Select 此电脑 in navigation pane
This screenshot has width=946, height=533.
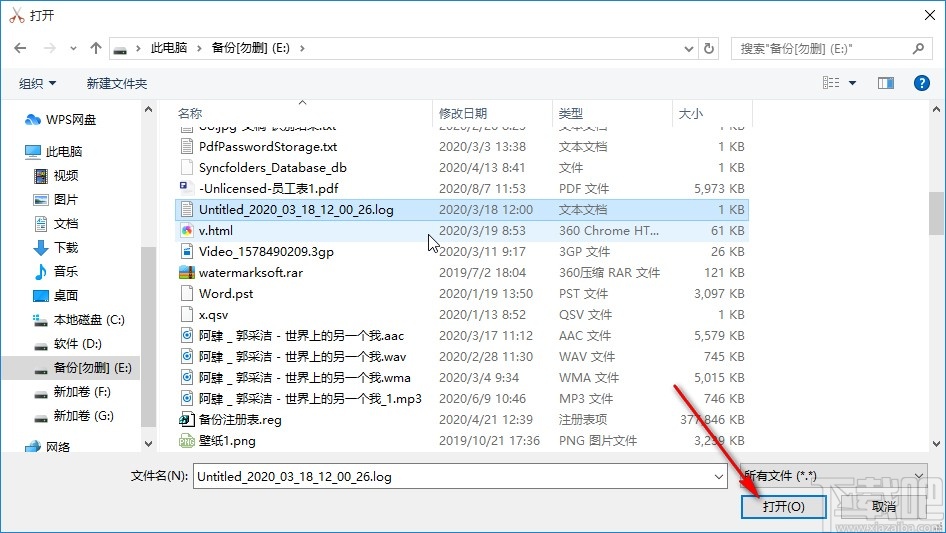(x=53, y=151)
